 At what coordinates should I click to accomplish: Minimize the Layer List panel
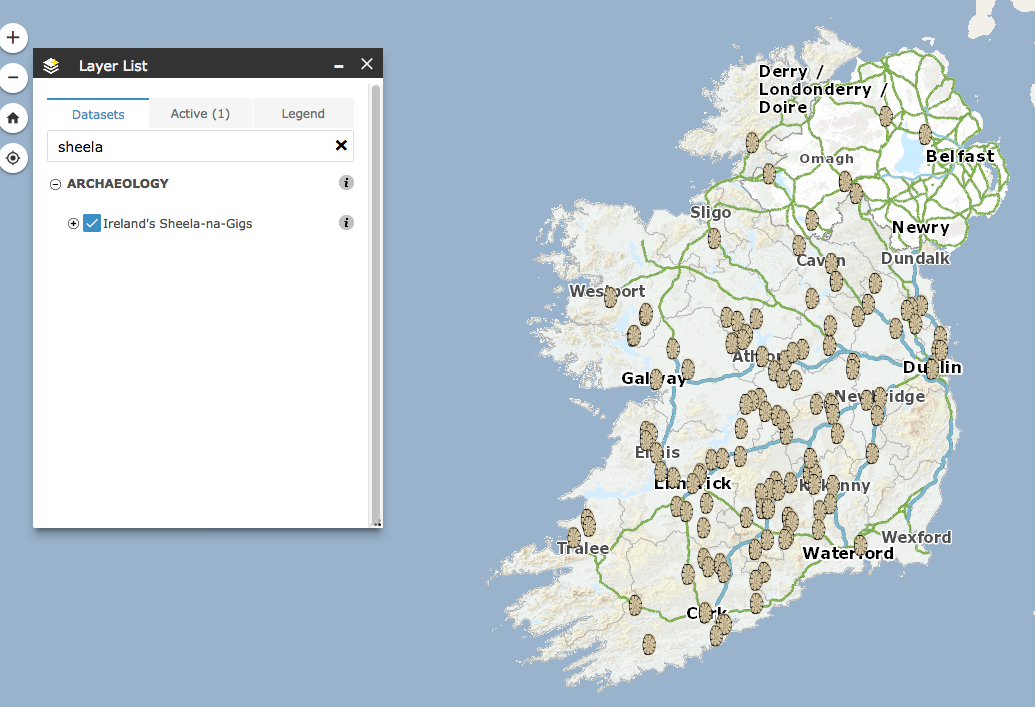click(339, 65)
